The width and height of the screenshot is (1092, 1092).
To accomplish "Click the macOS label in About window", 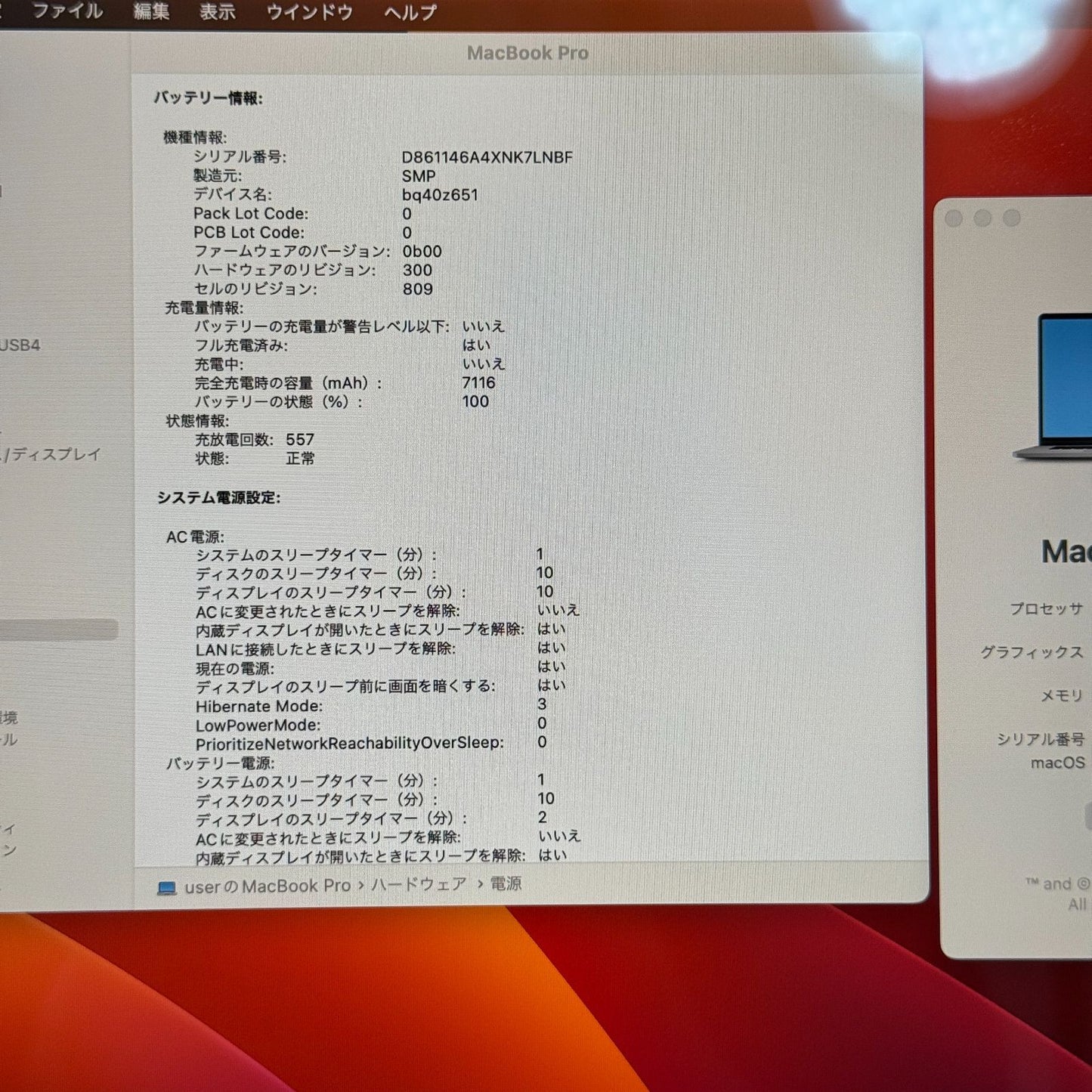I will 1058,763.
